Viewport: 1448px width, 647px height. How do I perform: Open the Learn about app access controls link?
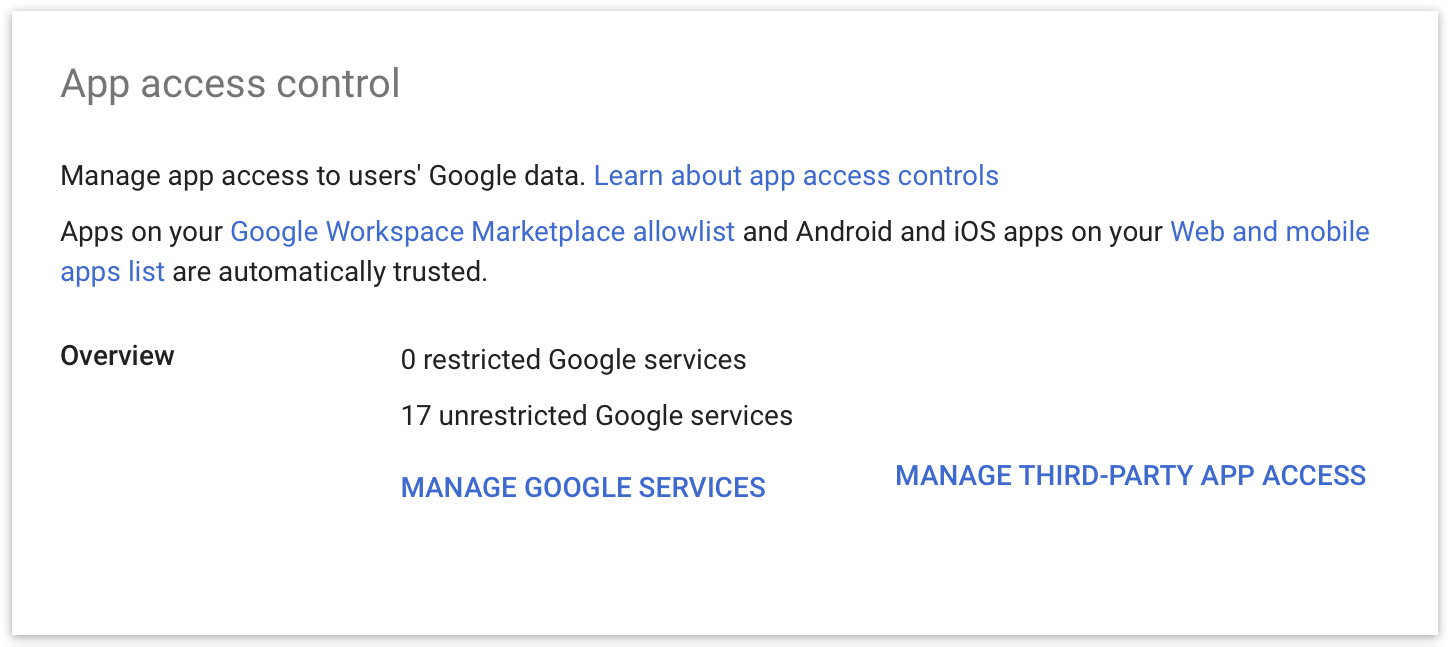[x=795, y=176]
